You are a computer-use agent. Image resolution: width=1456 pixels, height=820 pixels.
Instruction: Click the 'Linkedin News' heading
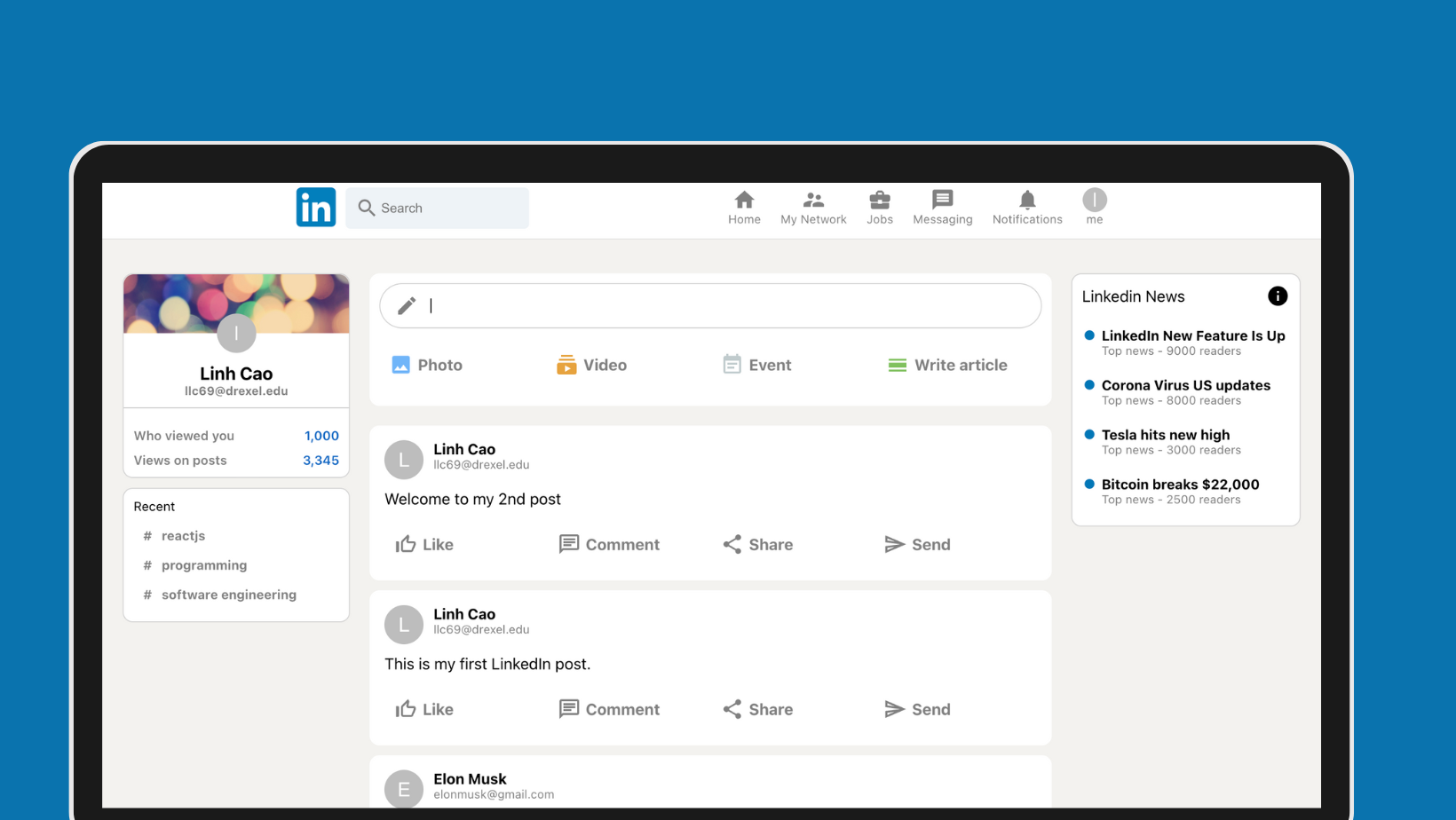click(1133, 296)
